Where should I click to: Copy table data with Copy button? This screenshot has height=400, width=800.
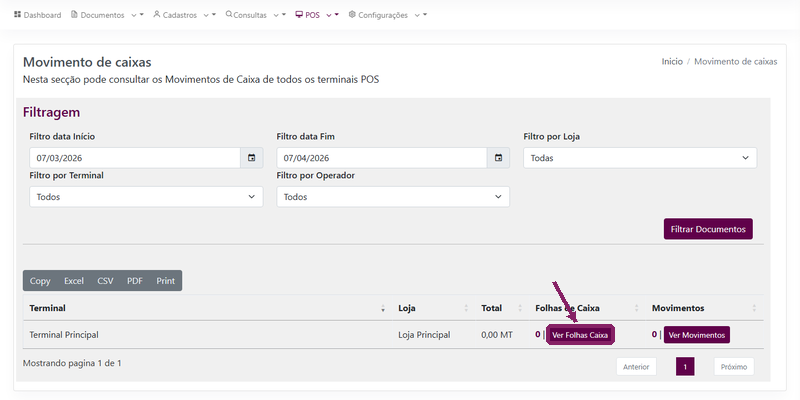(x=40, y=281)
